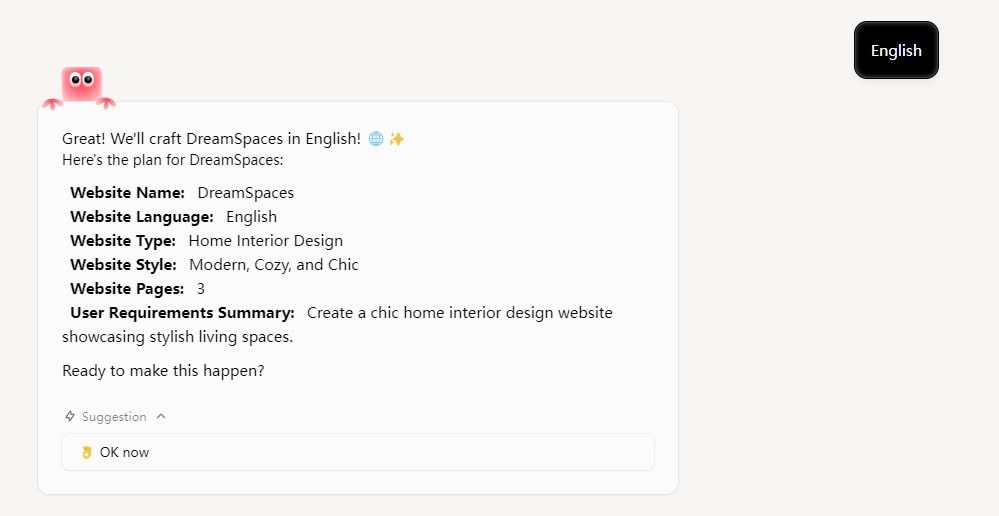Click the pink mascot avatar icon
The width and height of the screenshot is (999, 516).
click(80, 87)
